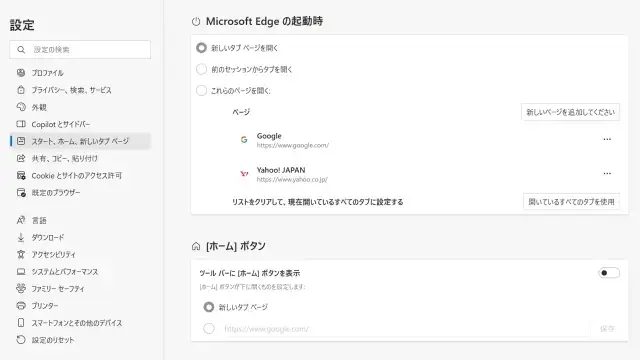This screenshot has width=640, height=360.
Task: Choose 前のセッションからタブを開く radio option
Action: pyautogui.click(x=201, y=69)
